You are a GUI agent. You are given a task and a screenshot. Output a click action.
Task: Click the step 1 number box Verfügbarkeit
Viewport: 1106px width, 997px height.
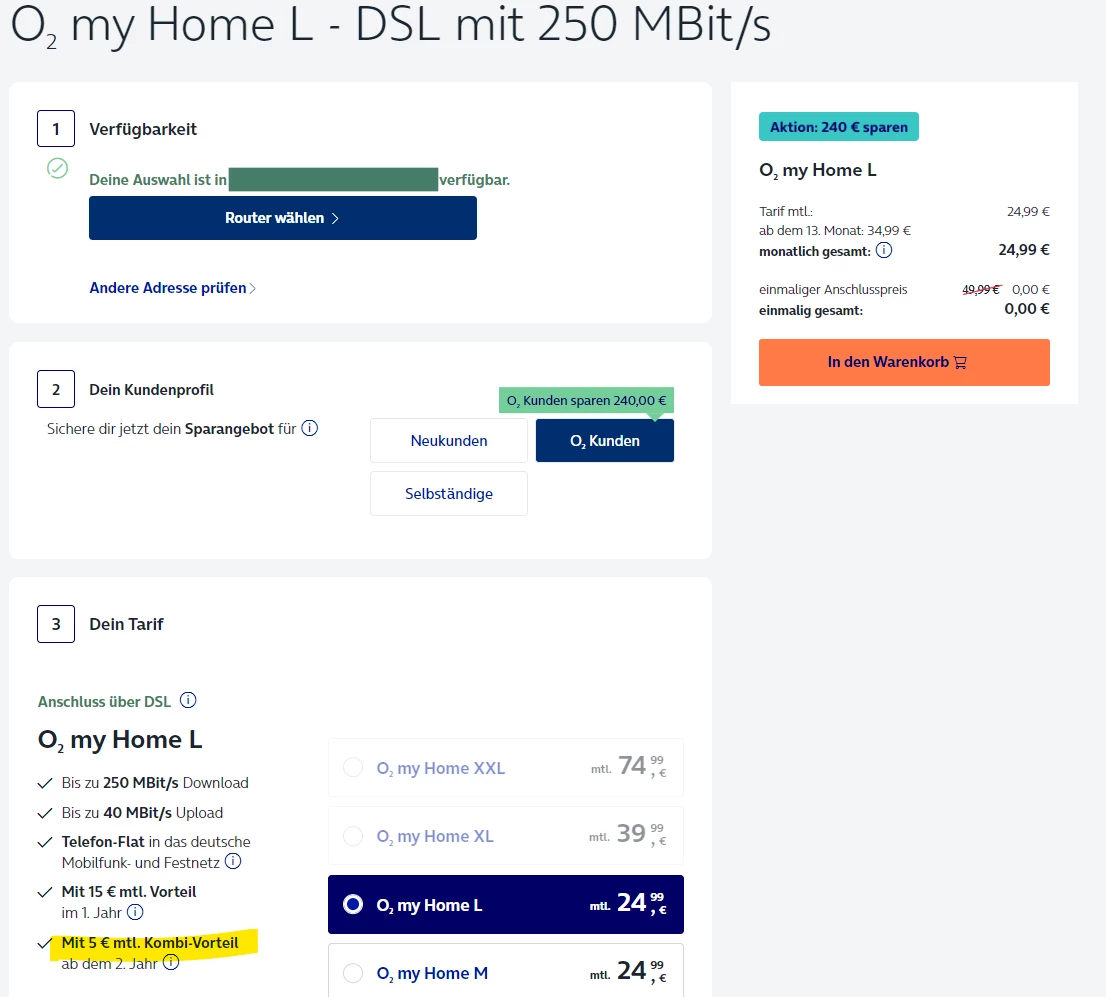click(56, 128)
